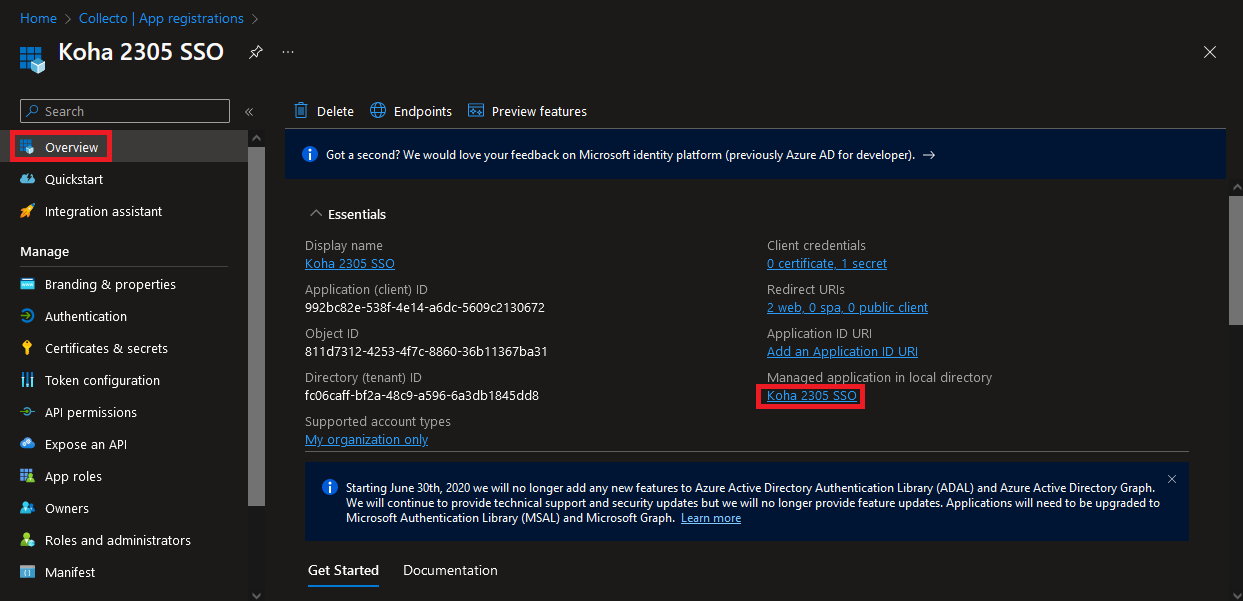1243x601 pixels.
Task: Close the Koha 2305 SSO blade
Action: click(x=1210, y=52)
